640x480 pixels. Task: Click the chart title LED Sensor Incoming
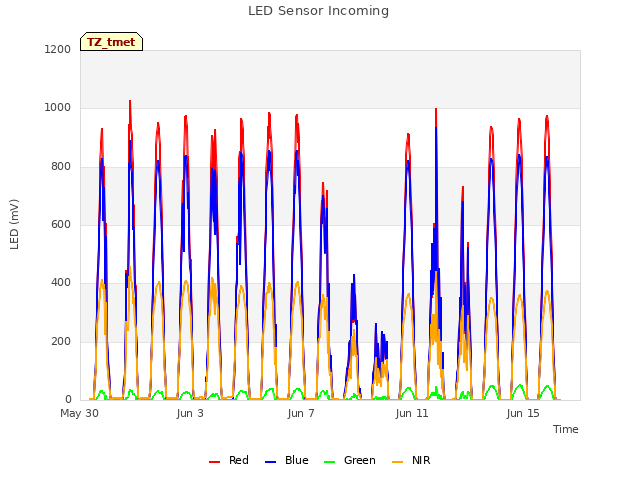coord(318,11)
